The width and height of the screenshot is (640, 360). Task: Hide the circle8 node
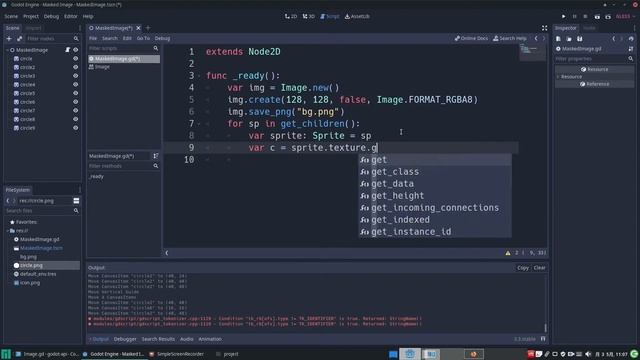click(76, 119)
